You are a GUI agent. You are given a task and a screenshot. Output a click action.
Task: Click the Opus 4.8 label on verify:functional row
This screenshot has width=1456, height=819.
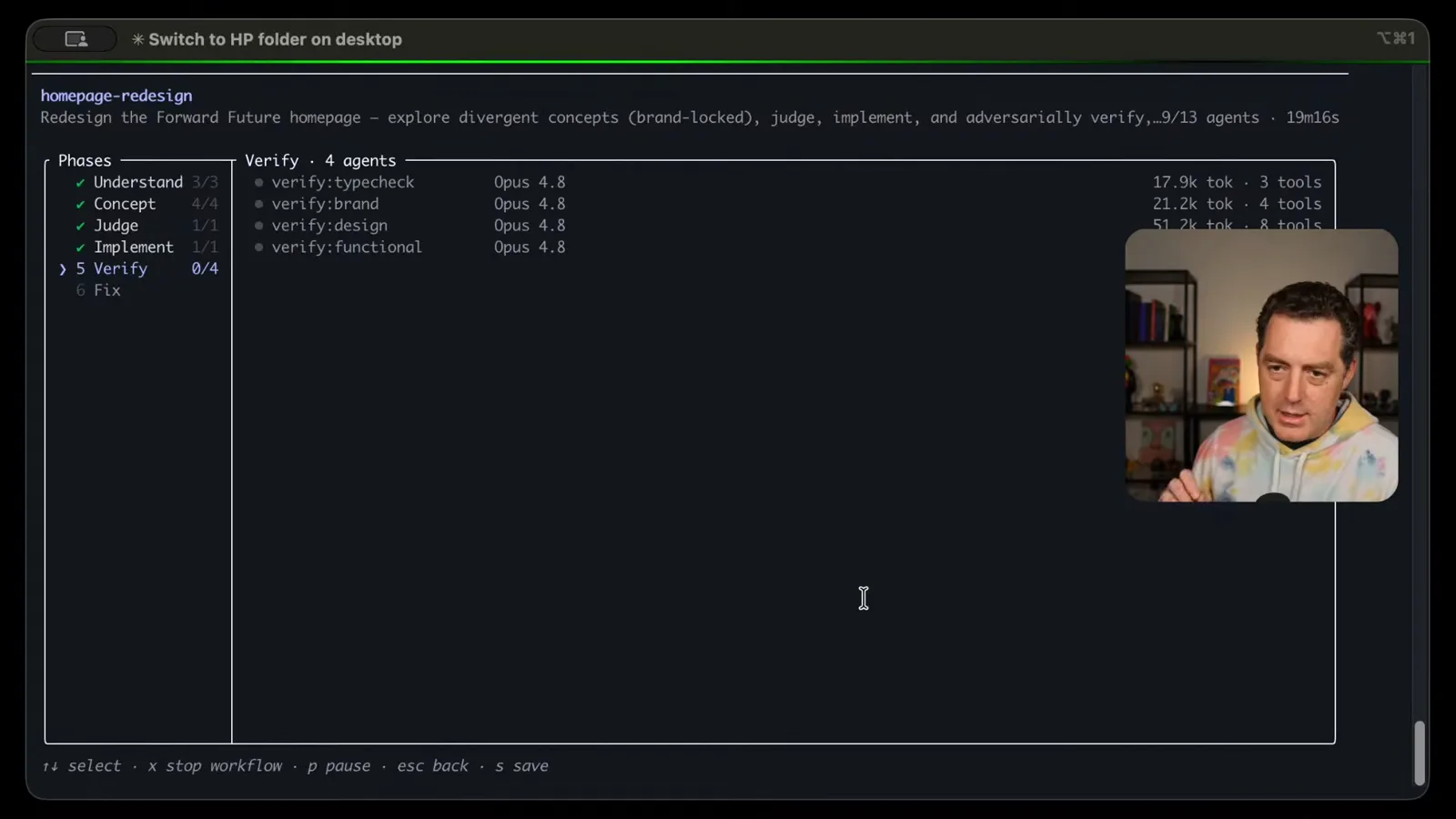[x=530, y=248]
